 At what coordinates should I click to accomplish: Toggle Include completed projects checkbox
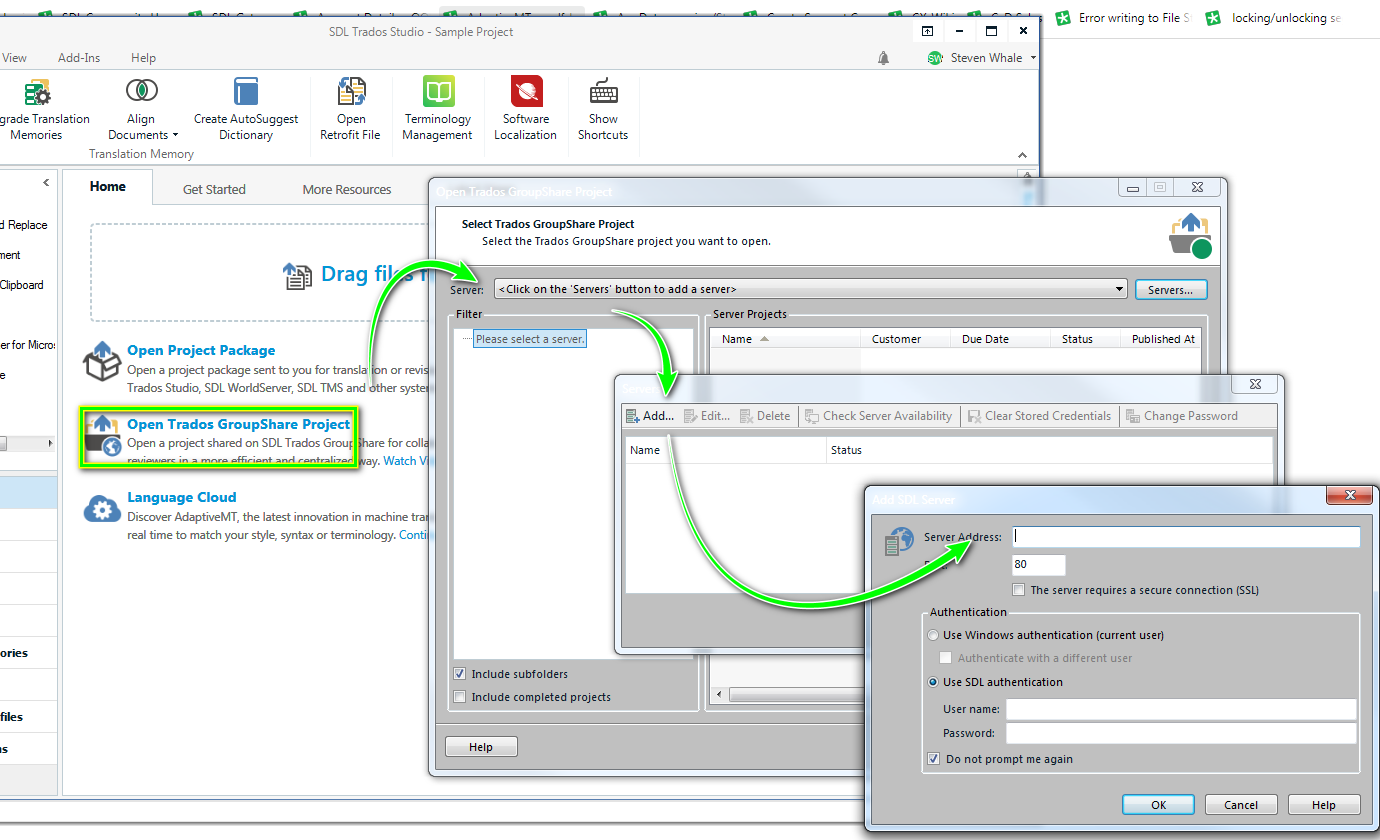coord(460,697)
